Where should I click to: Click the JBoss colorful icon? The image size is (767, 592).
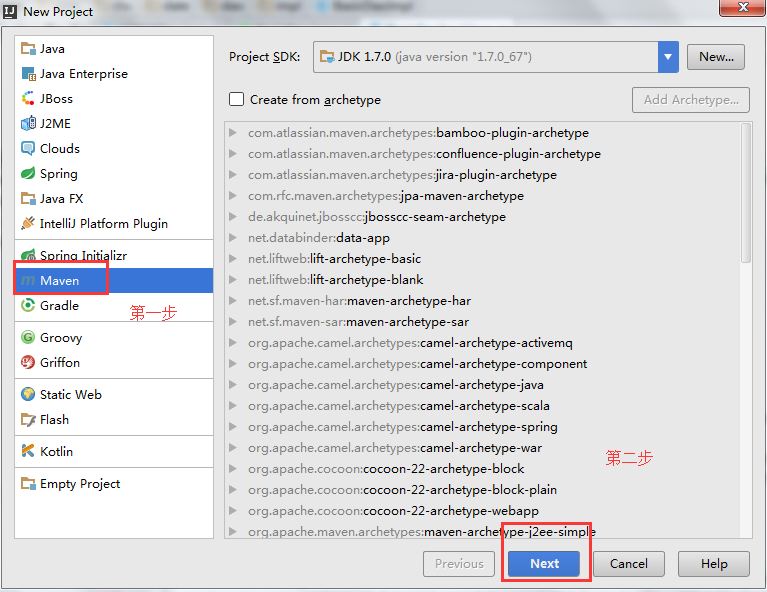(28, 98)
